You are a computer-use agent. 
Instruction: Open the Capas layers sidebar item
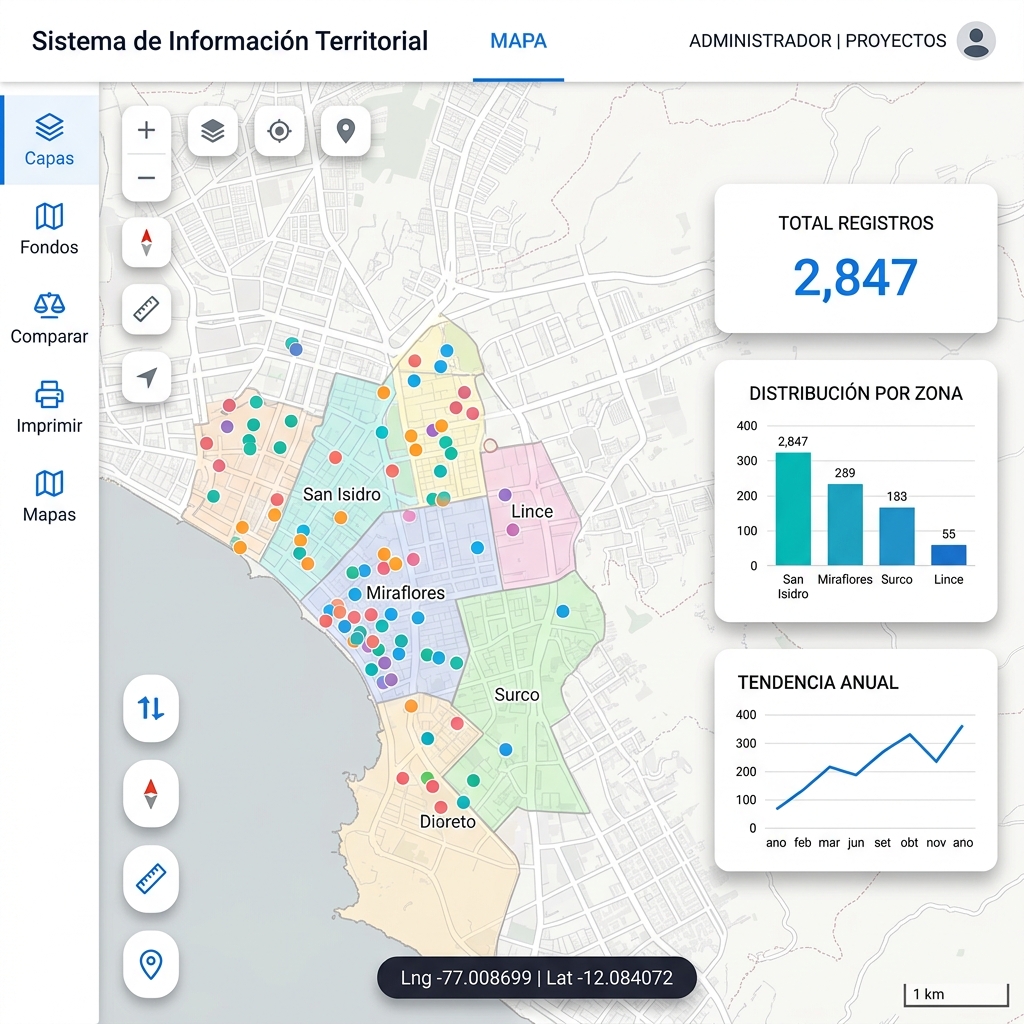tap(50, 140)
